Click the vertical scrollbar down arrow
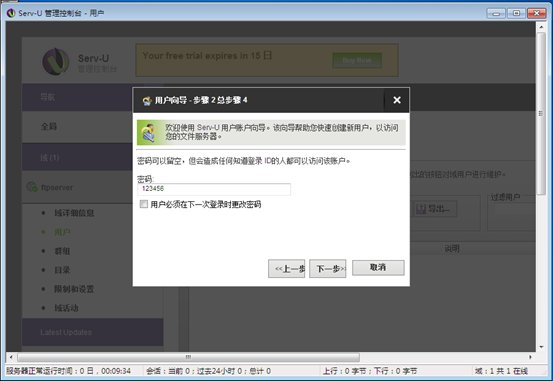This screenshot has width=553, height=381. (x=541, y=347)
